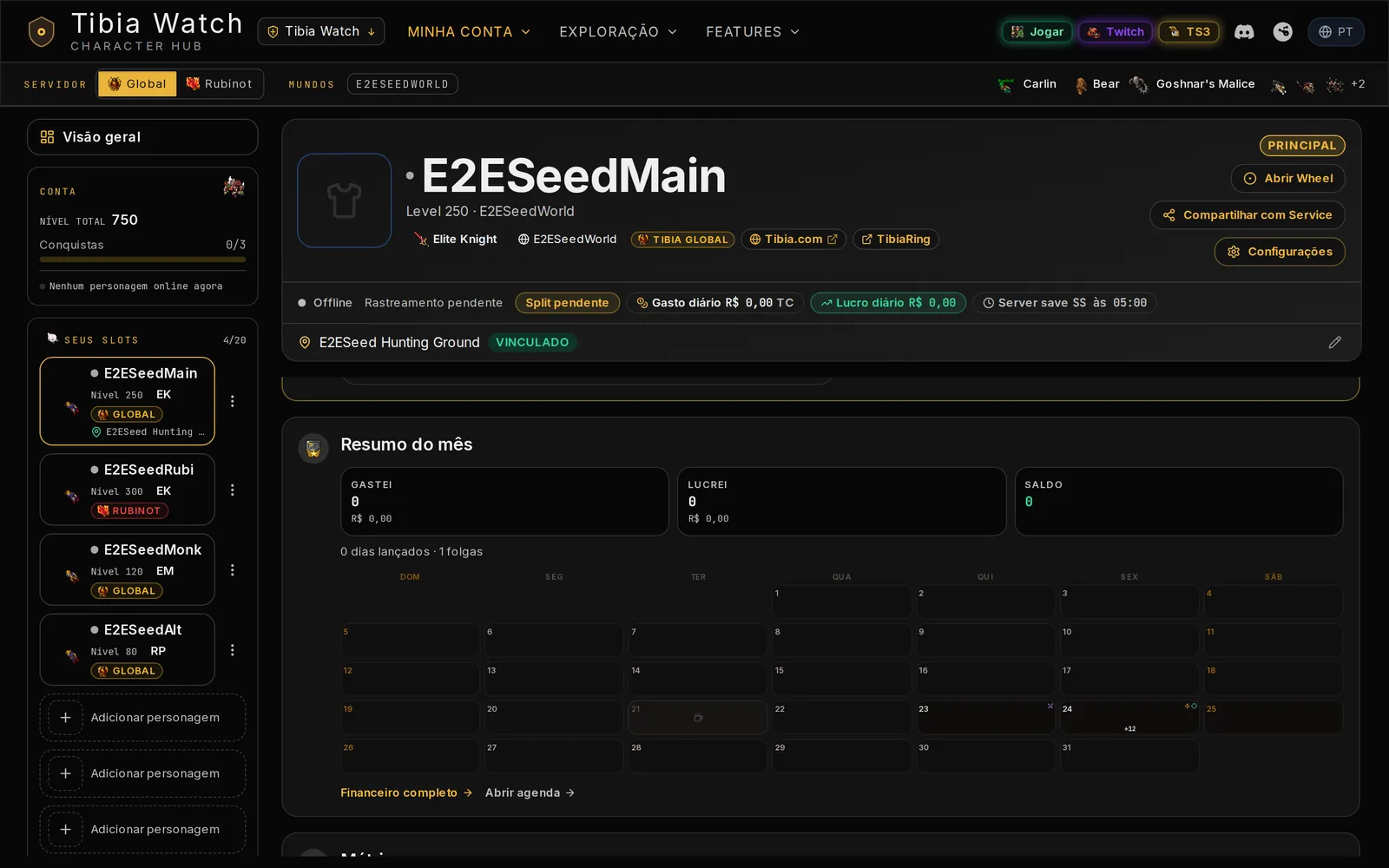Click the Elite Knight vocation sword icon
This screenshot has width=1389, height=868.
click(x=421, y=240)
